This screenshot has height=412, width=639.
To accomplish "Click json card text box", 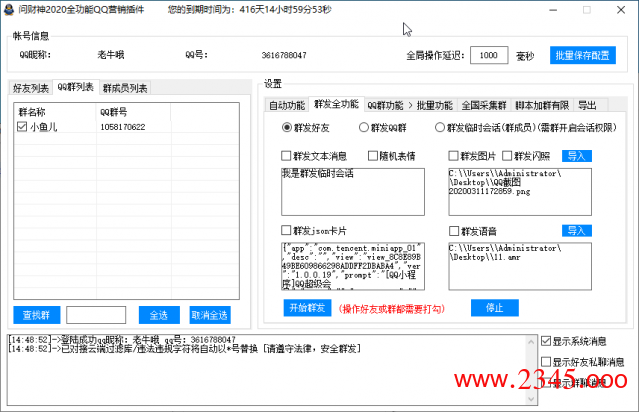I will [353, 267].
